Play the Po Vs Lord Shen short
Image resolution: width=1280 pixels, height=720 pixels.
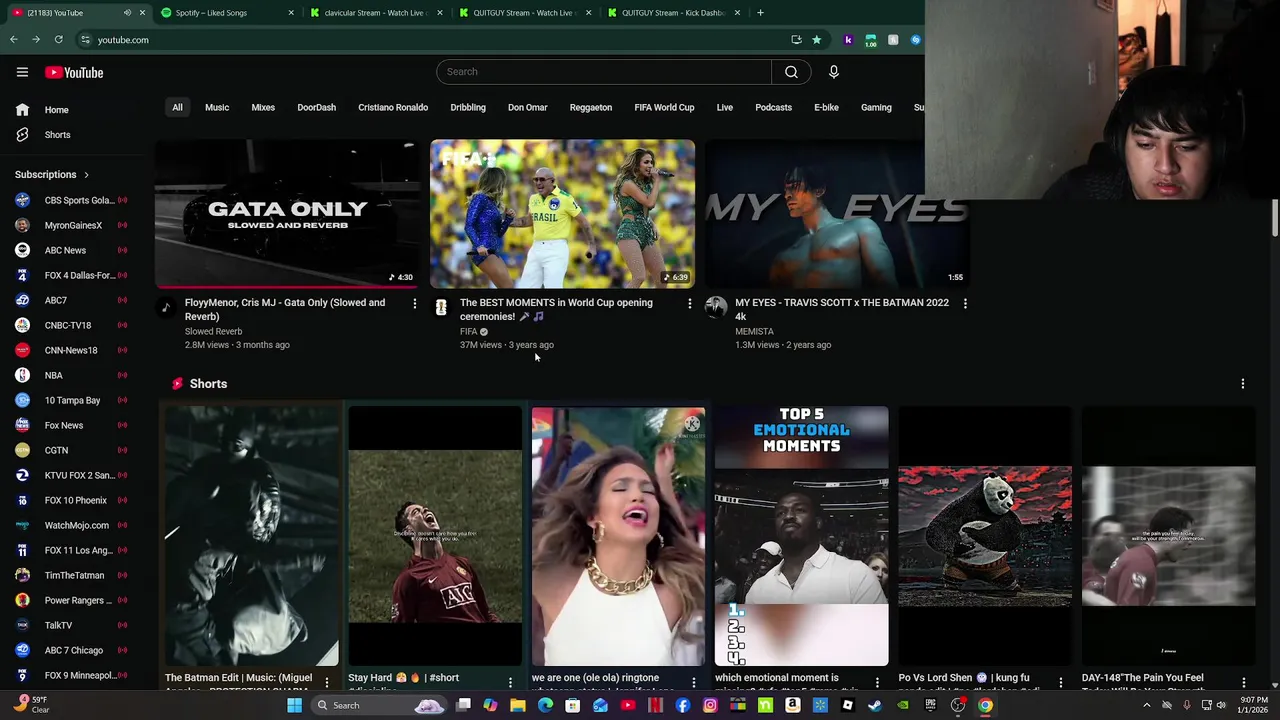[x=985, y=536]
